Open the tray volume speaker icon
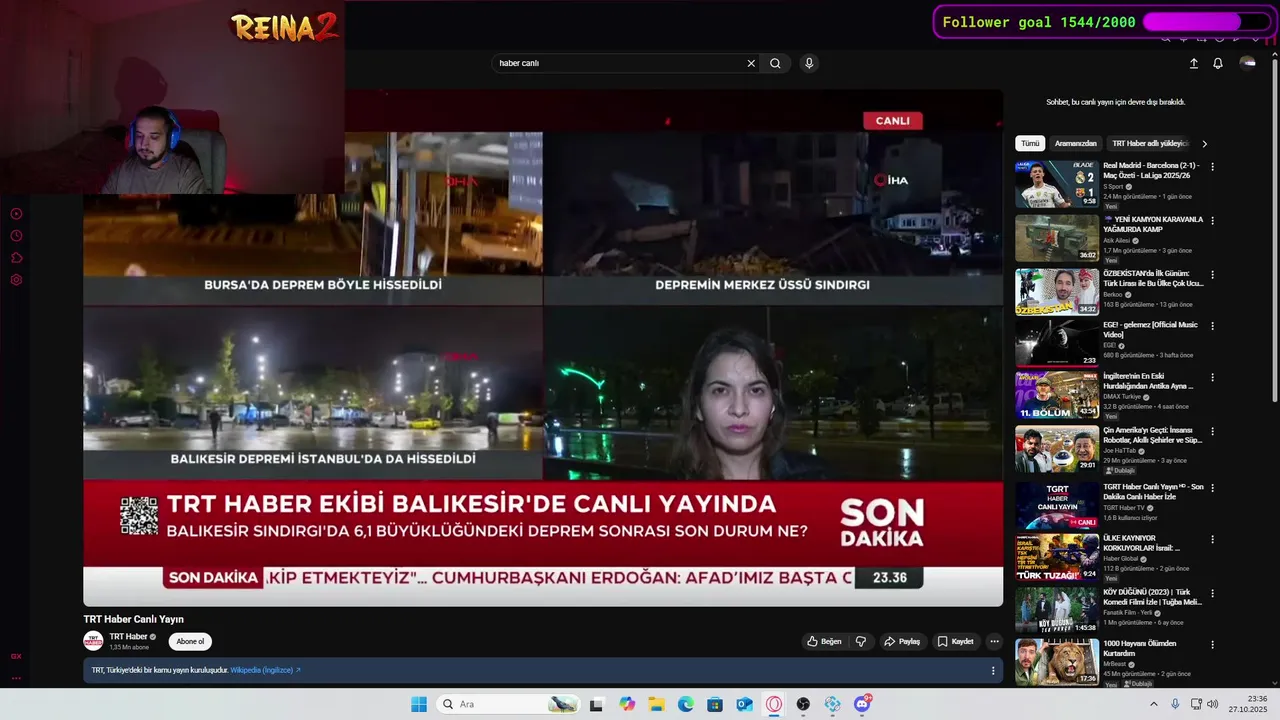Viewport: 1280px width, 720px height. [1213, 704]
